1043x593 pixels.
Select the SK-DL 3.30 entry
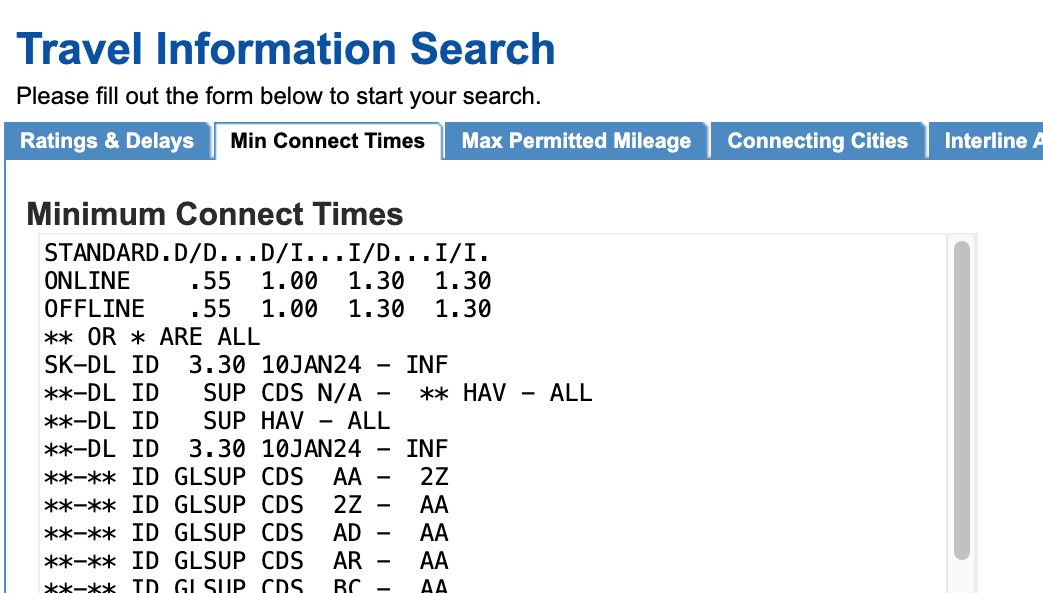tap(245, 365)
